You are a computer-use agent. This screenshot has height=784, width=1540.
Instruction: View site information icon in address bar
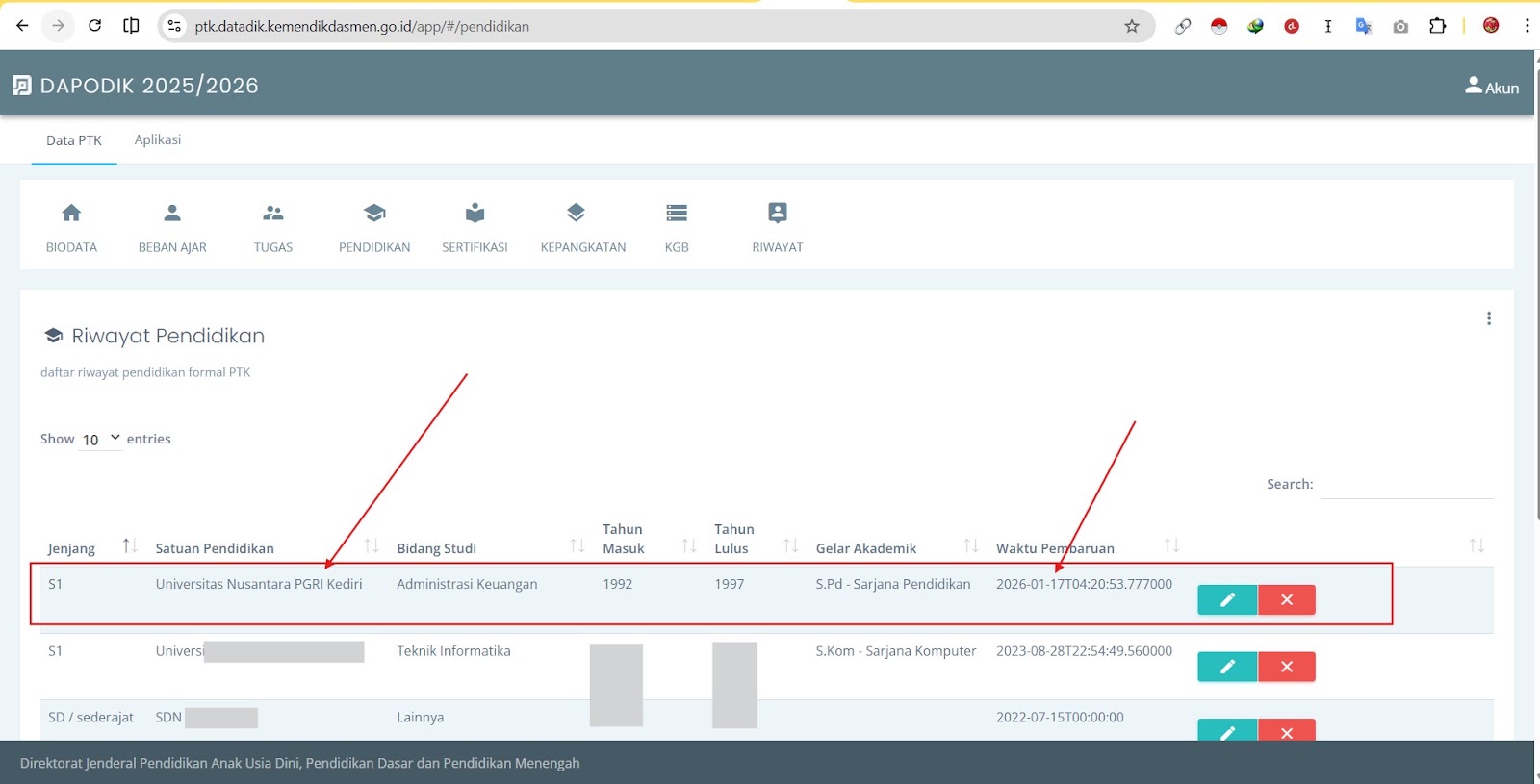[x=174, y=26]
